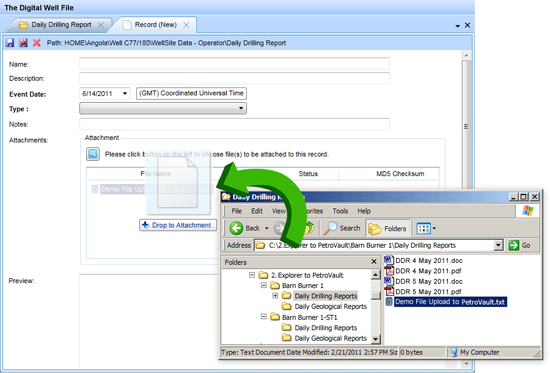This screenshot has height=373, width=550.
Task: Click the Back arrow in Explorer window
Action: click(236, 228)
